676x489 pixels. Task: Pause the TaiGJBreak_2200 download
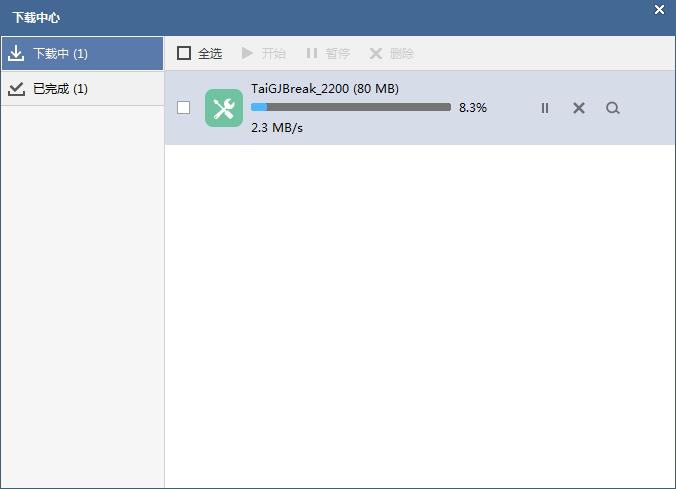point(545,108)
